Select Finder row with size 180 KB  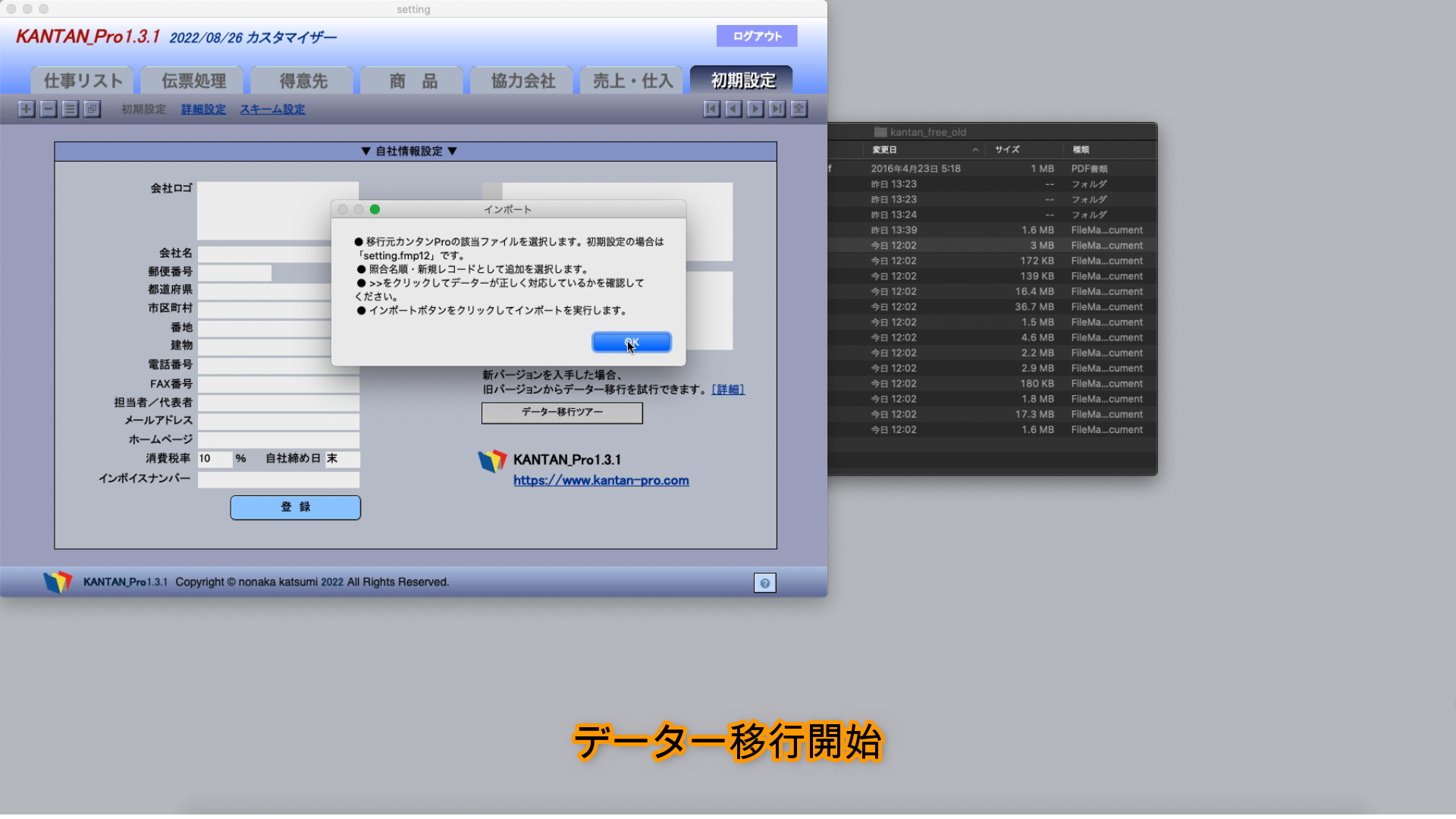coord(992,384)
